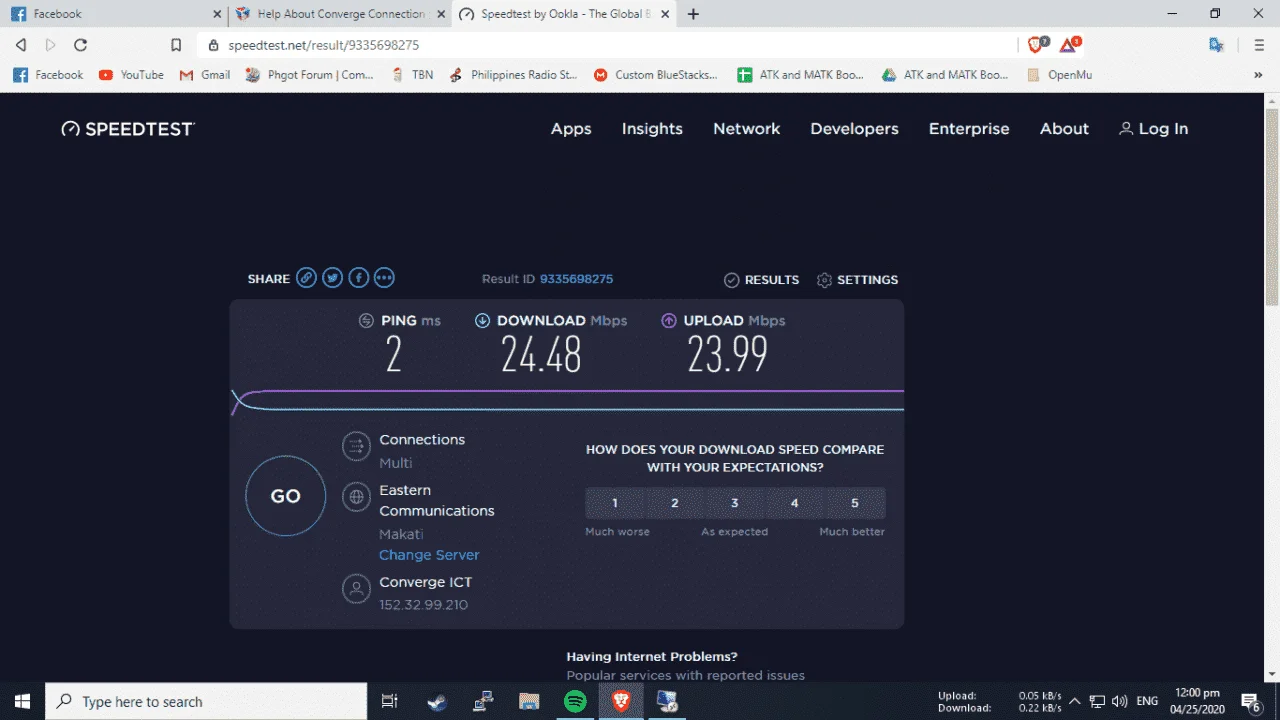Open the Brave Shields icon in address bar
The height and width of the screenshot is (720, 1280).
click(1037, 44)
